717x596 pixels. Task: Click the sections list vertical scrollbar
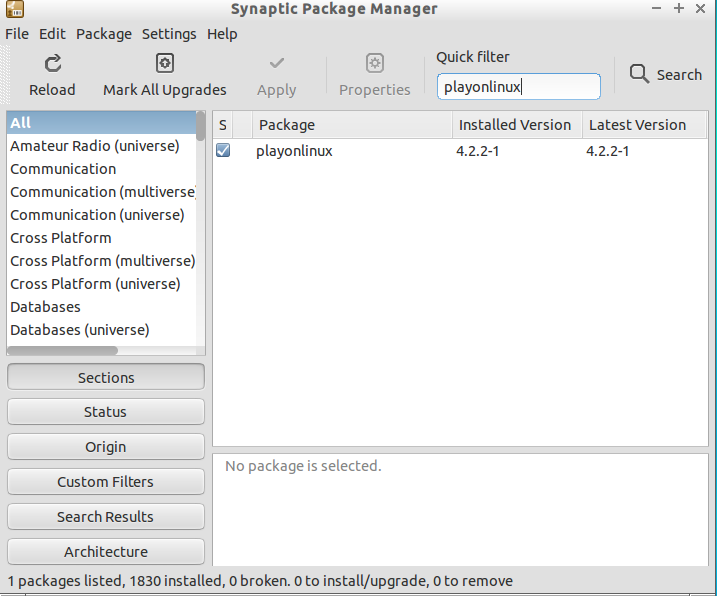(x=201, y=126)
